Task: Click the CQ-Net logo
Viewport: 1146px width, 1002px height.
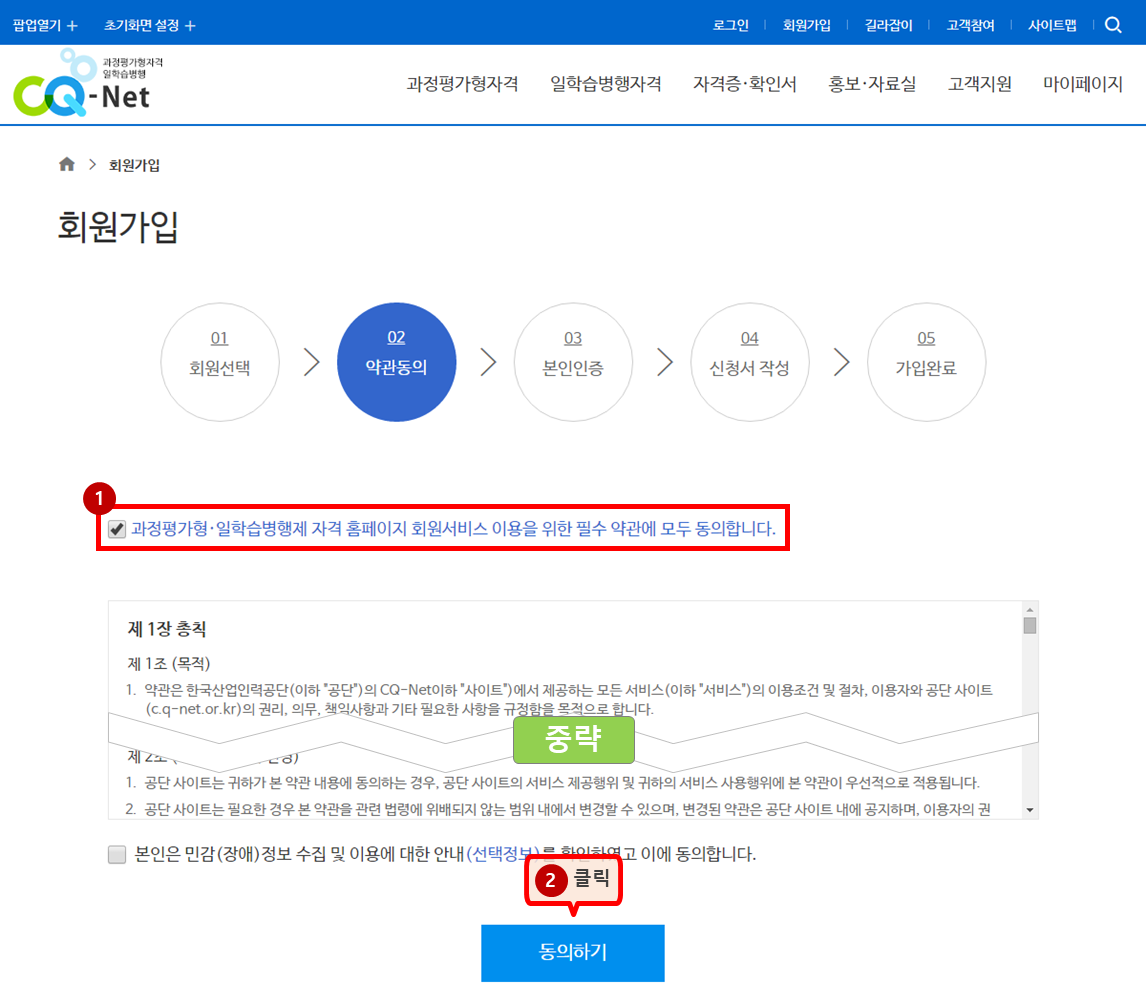Action: click(88, 83)
